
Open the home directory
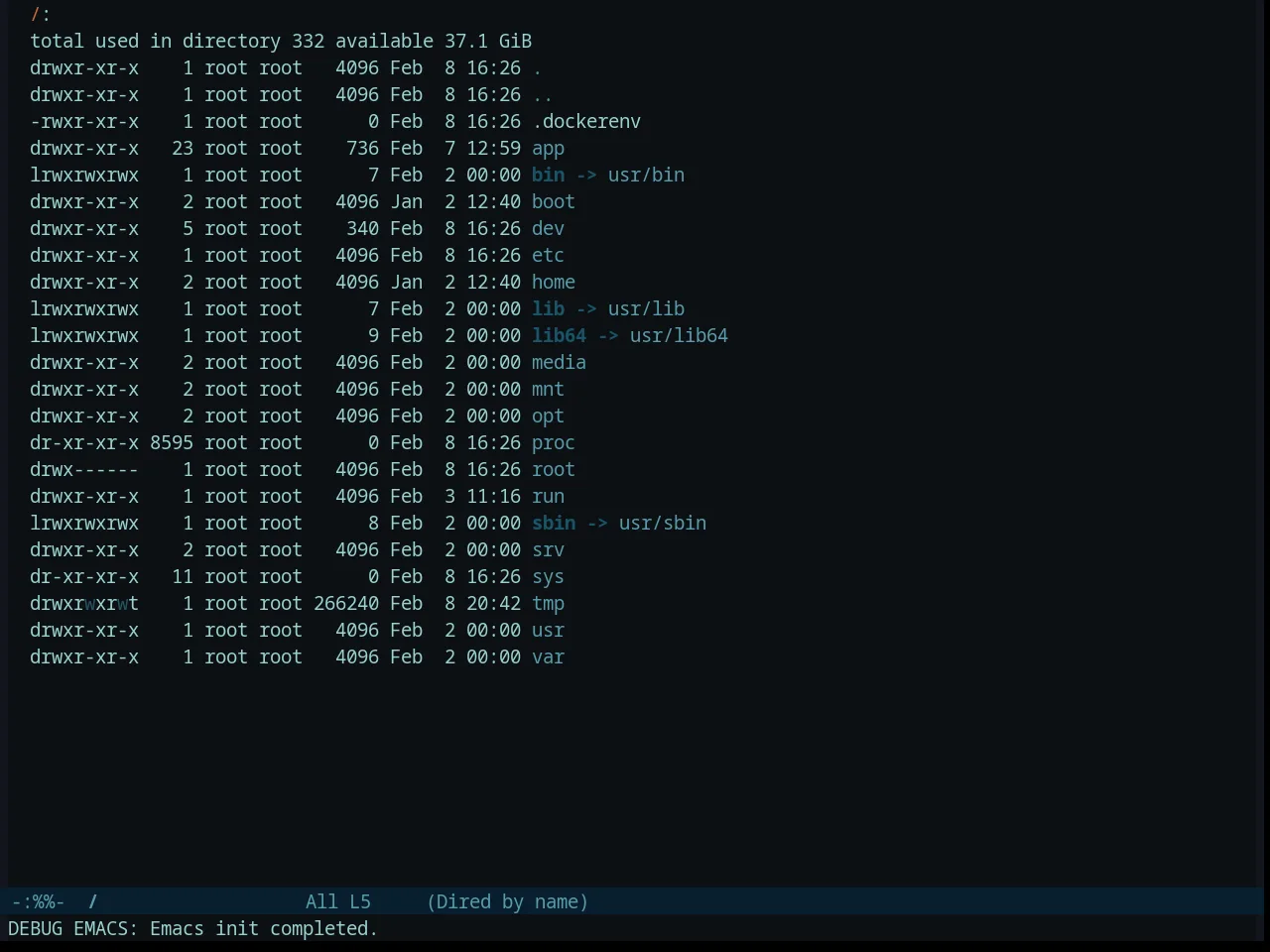coord(554,283)
